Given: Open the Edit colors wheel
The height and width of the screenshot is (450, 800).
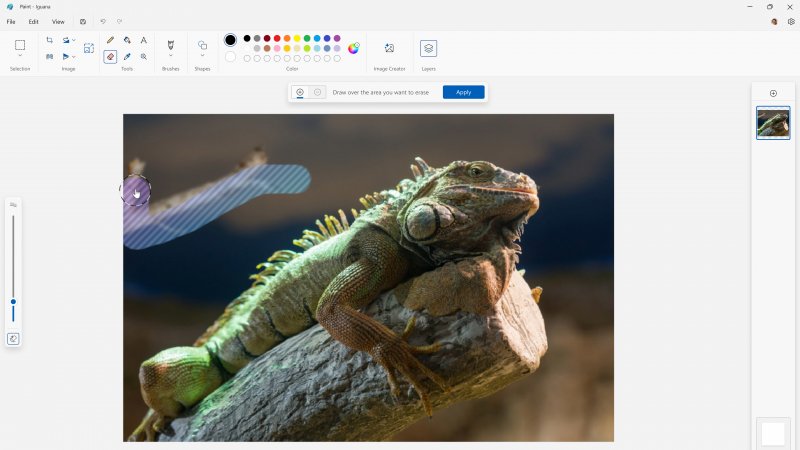Looking at the screenshot, I should [x=353, y=48].
